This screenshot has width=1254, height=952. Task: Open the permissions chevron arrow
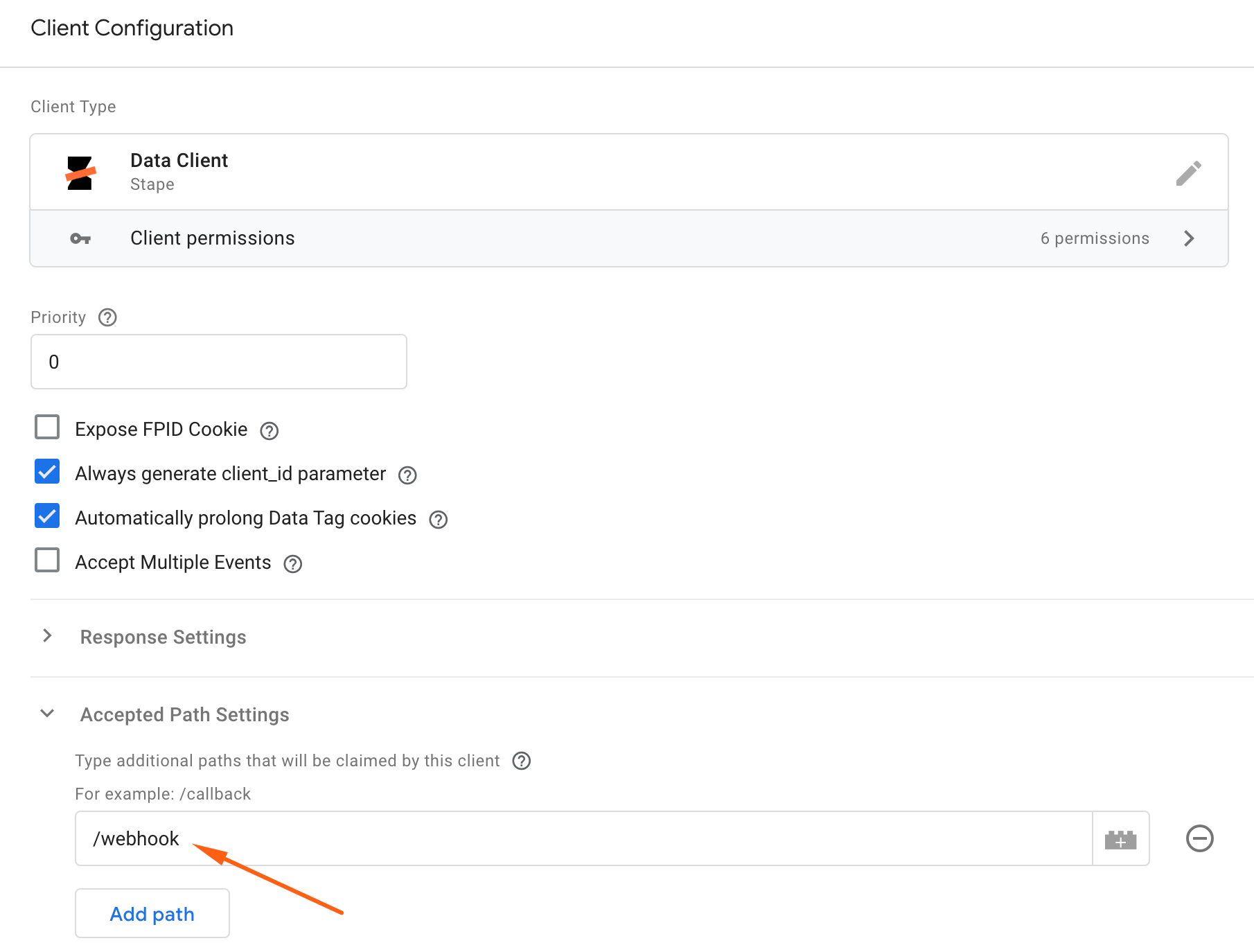(x=1189, y=238)
